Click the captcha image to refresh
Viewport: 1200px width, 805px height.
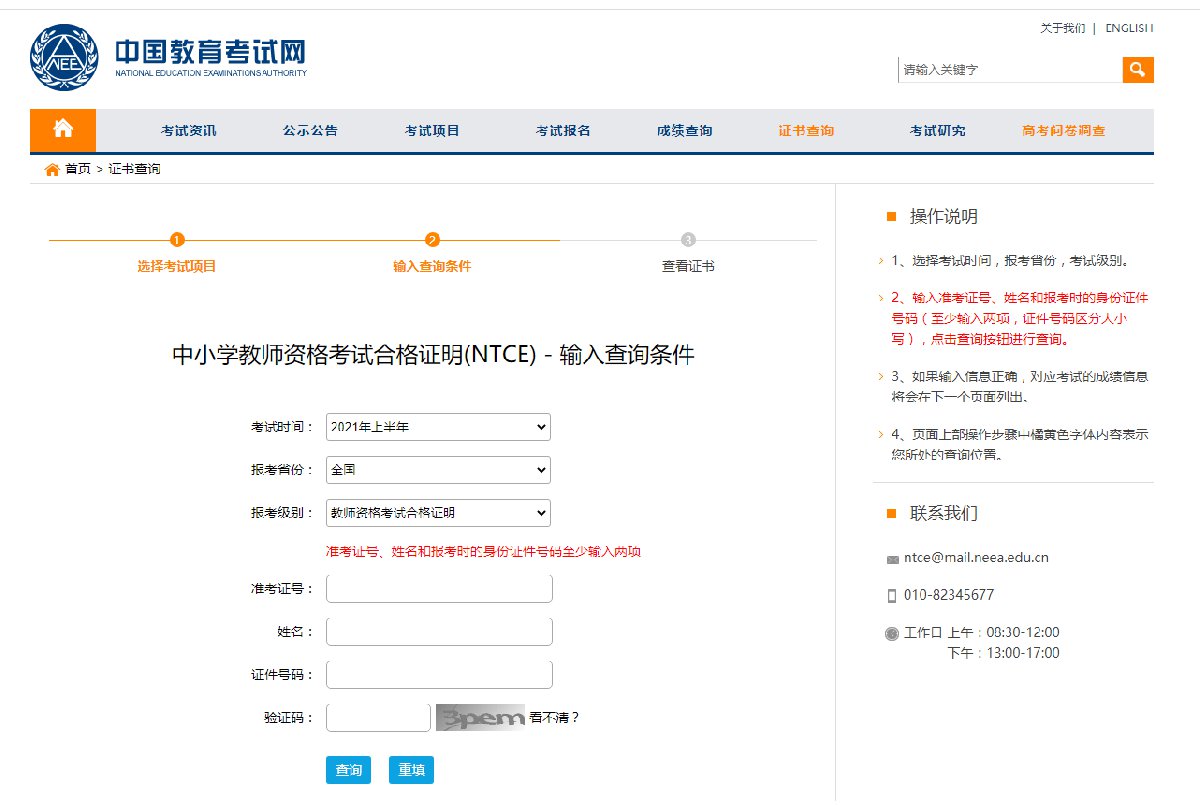[x=480, y=717]
